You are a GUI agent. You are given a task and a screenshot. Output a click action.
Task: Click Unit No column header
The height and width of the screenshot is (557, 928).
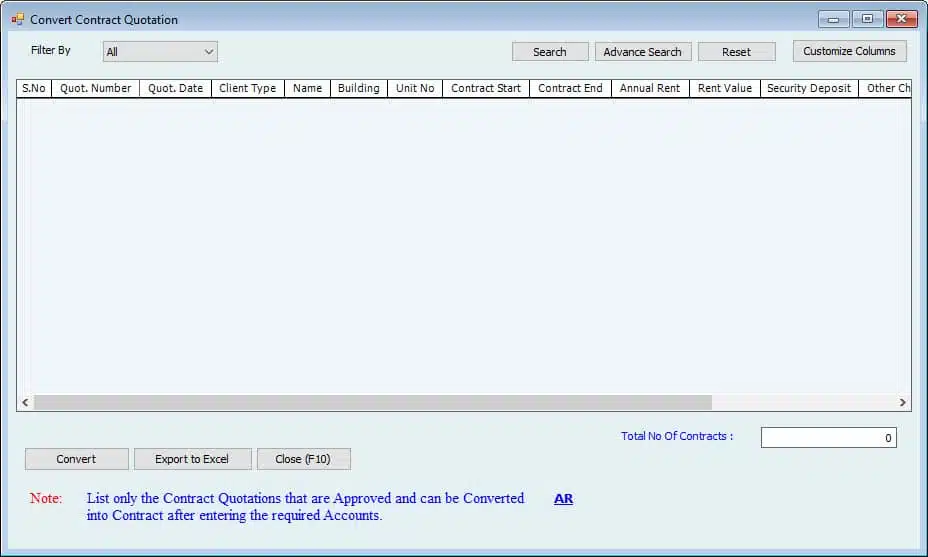(x=415, y=88)
